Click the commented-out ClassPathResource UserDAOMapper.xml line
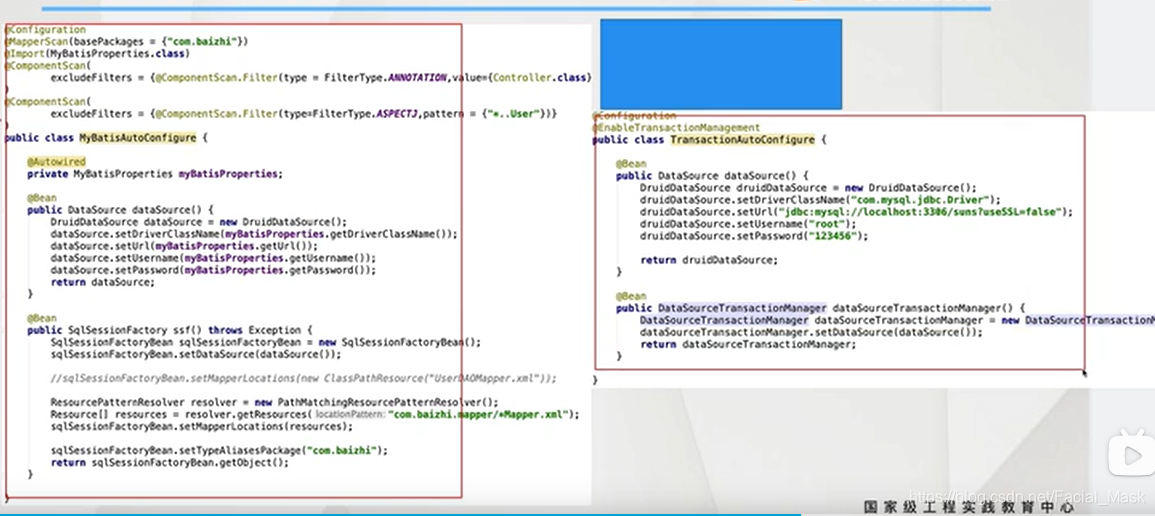 [x=303, y=378]
